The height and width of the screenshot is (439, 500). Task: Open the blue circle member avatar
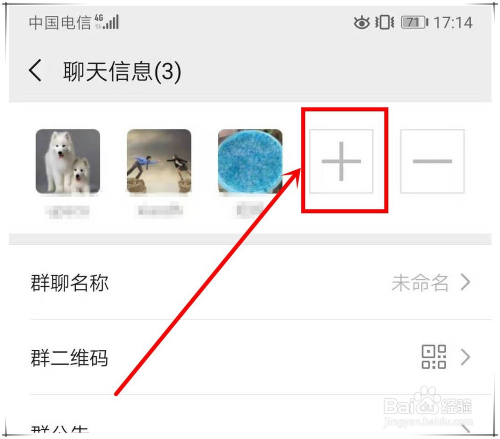[250, 161]
